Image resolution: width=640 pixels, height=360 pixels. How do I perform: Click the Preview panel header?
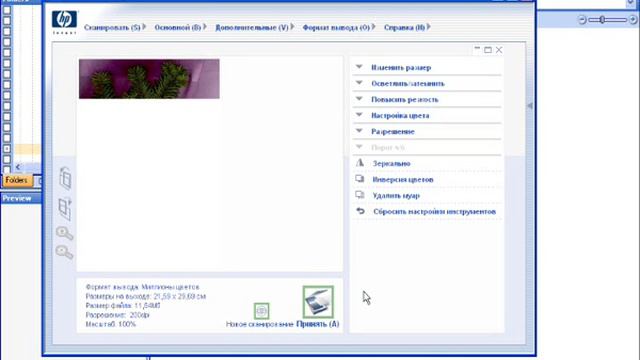21,198
